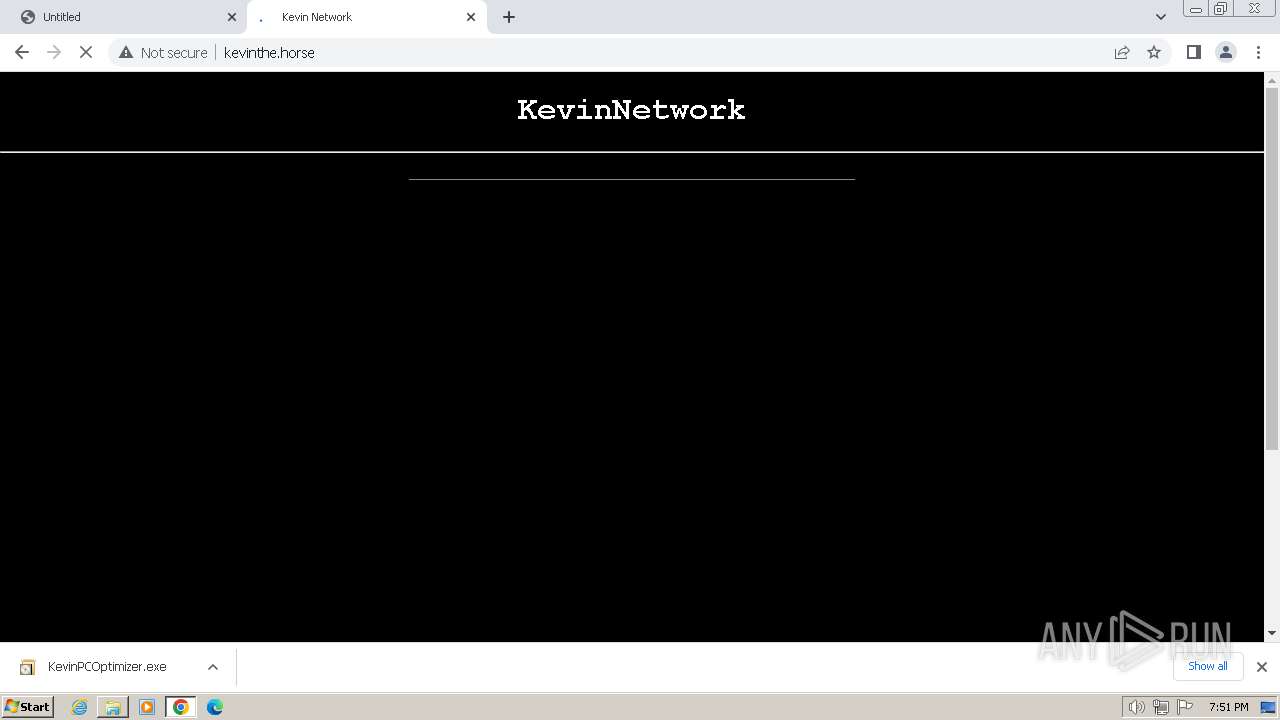Click the forward navigation arrow
This screenshot has height=720, width=1280.
pyautogui.click(x=54, y=52)
